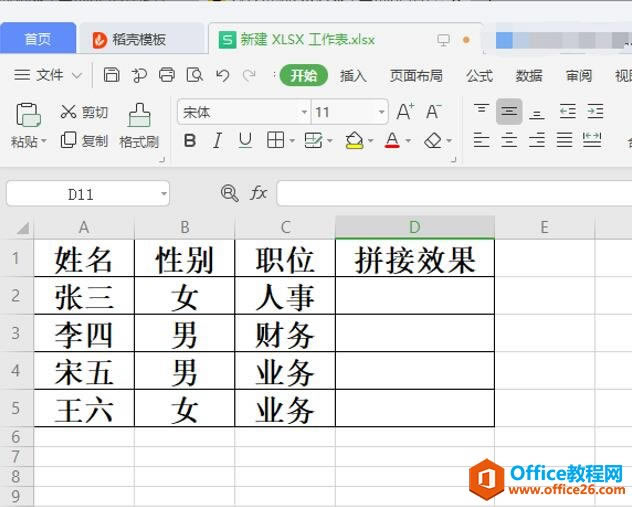Toggle Italic formatting

coord(218,141)
